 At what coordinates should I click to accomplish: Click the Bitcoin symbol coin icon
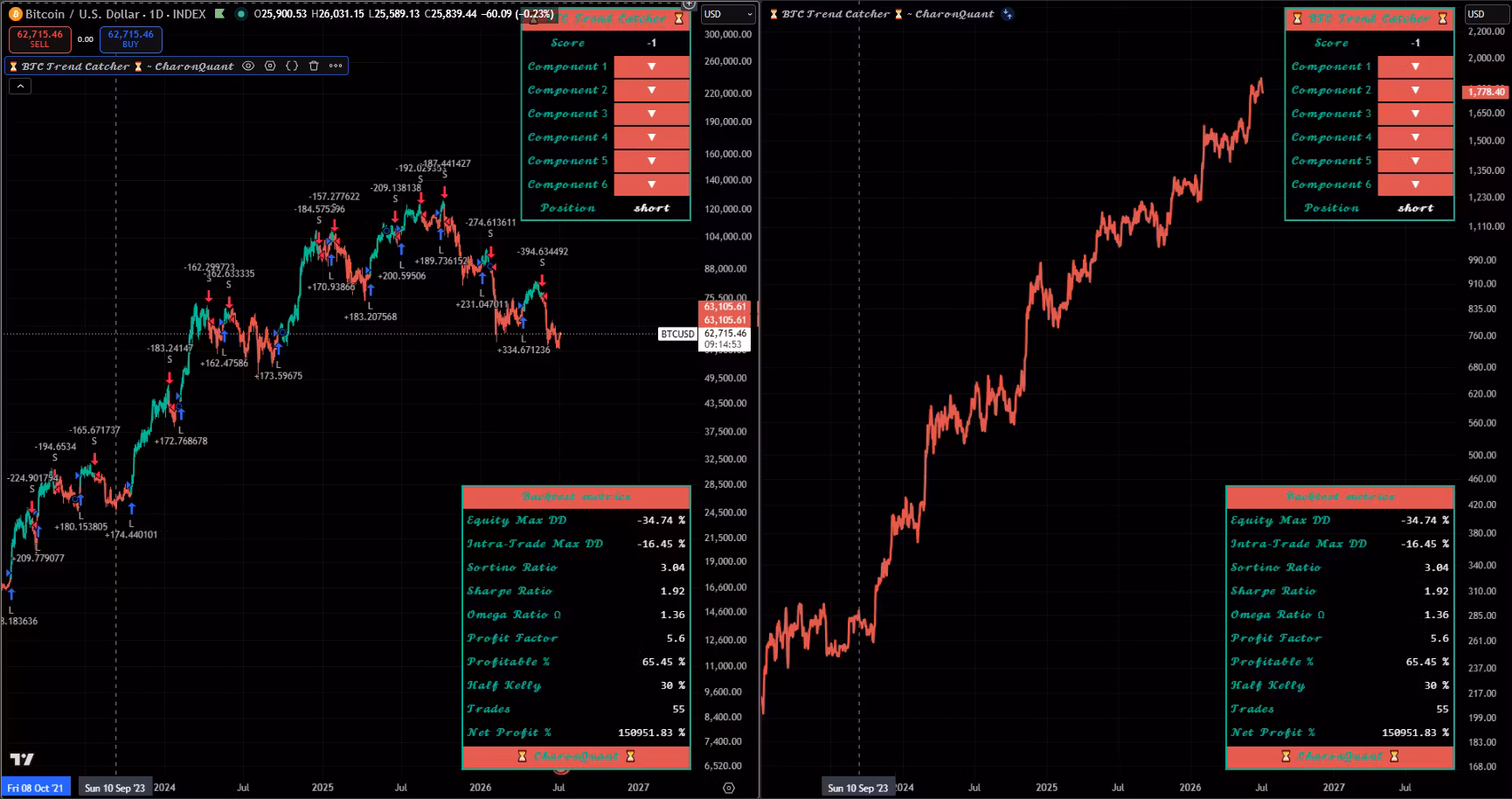tap(15, 14)
